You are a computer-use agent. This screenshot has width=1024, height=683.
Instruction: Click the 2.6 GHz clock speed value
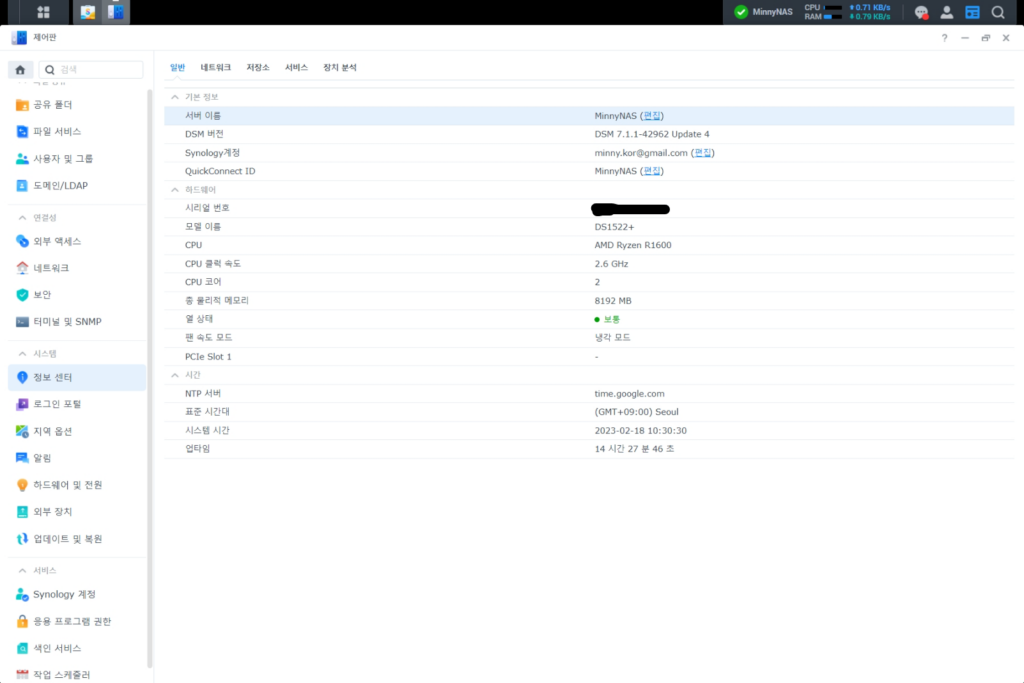[611, 264]
